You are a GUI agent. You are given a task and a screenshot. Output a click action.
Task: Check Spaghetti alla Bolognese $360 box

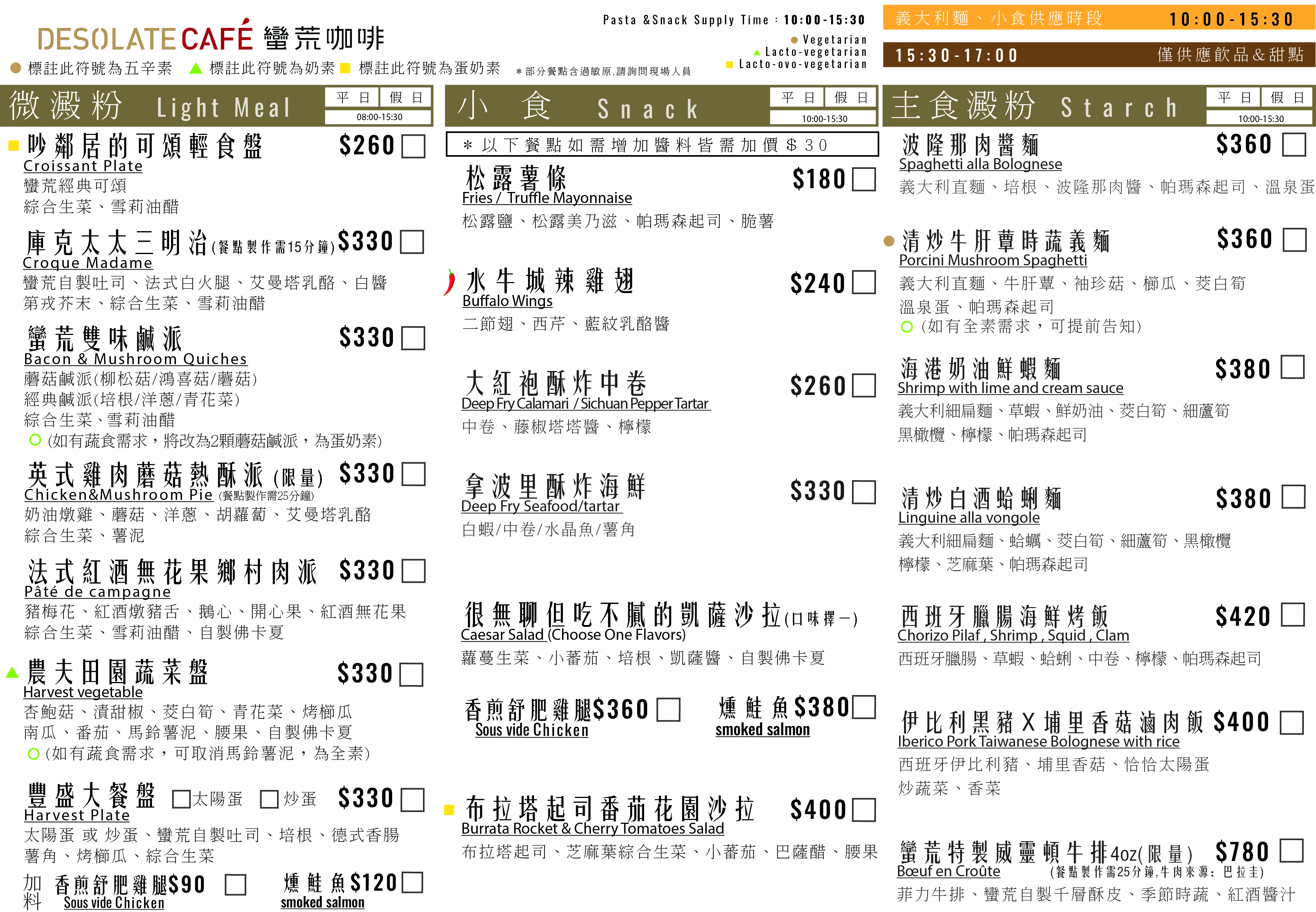click(x=1294, y=144)
